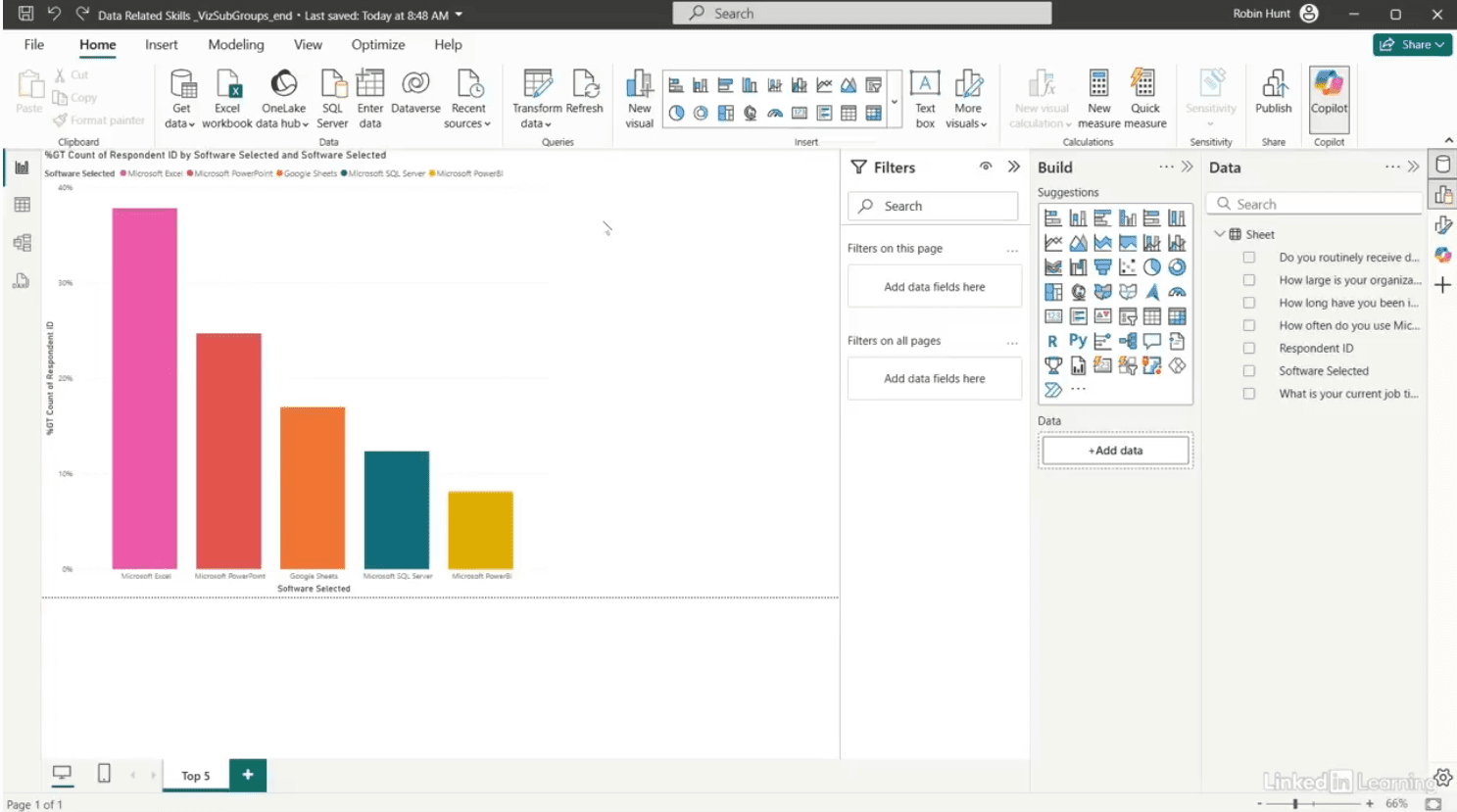Open the Get data dropdown

click(181, 98)
